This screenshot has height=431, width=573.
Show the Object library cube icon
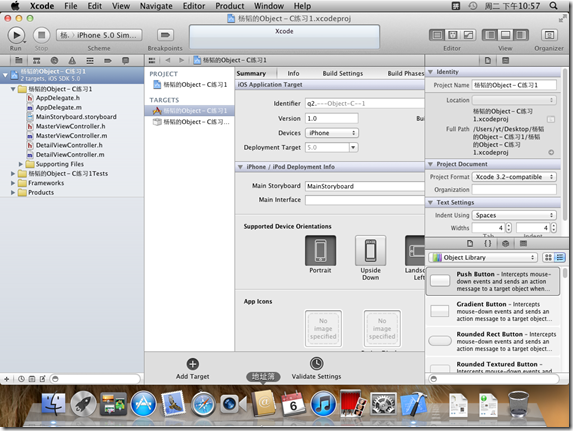point(505,243)
